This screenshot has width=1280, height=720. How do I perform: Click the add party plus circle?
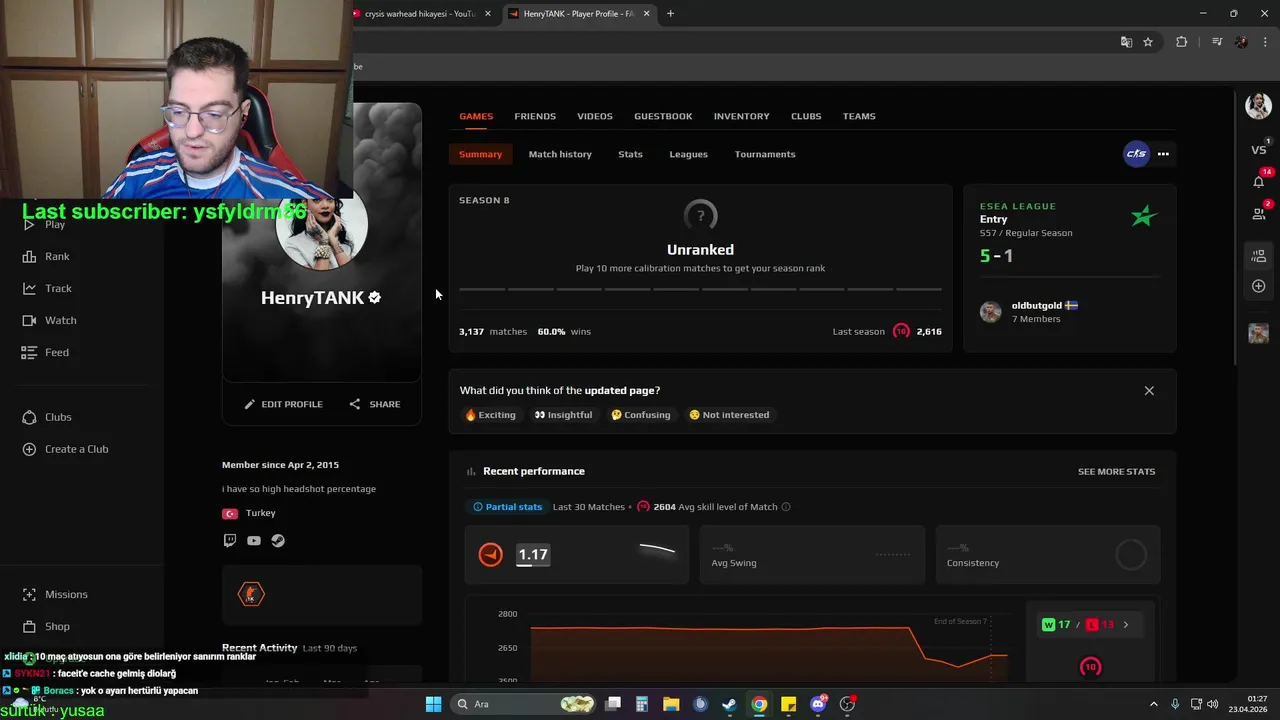click(x=1258, y=286)
